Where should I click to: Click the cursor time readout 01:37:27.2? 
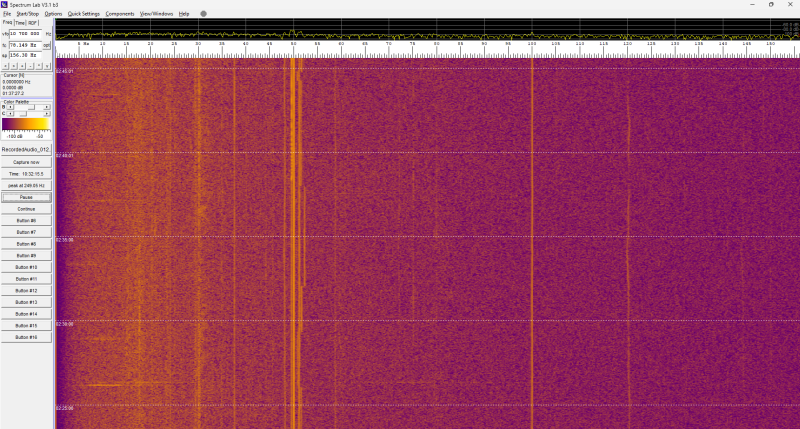[x=13, y=93]
